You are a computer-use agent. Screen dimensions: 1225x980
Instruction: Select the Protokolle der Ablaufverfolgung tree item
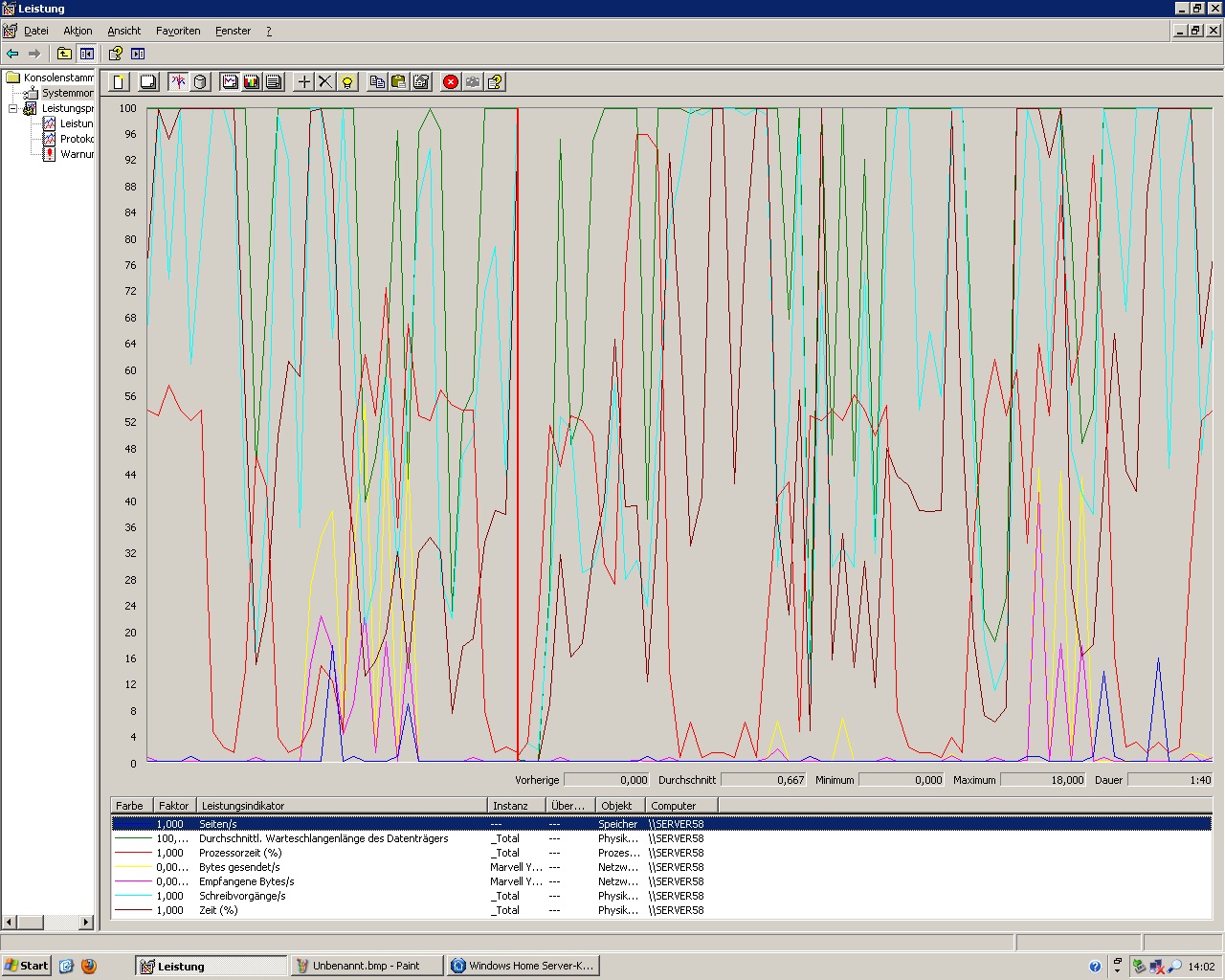[x=76, y=139]
